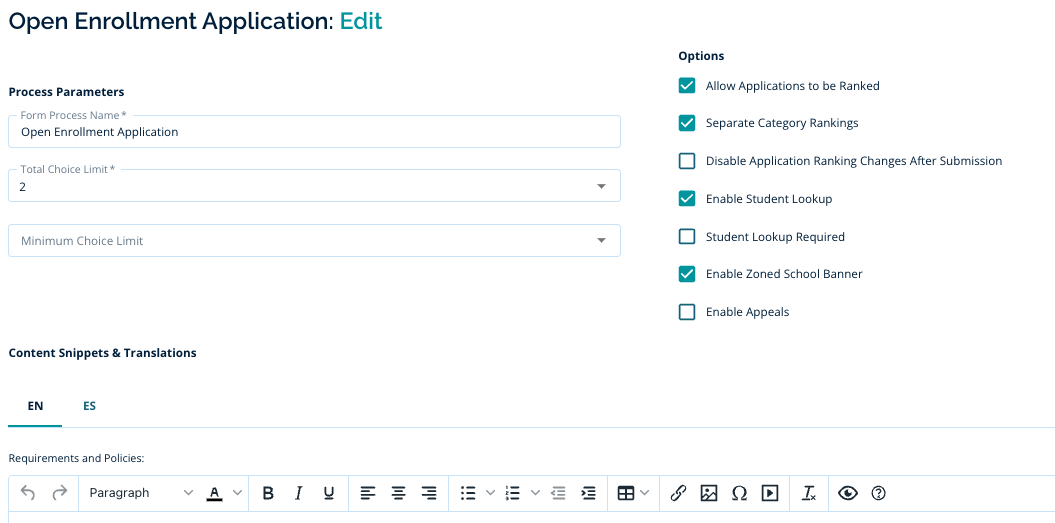Image resolution: width=1055 pixels, height=523 pixels.
Task: Click the Bold formatting icon
Action: click(268, 493)
